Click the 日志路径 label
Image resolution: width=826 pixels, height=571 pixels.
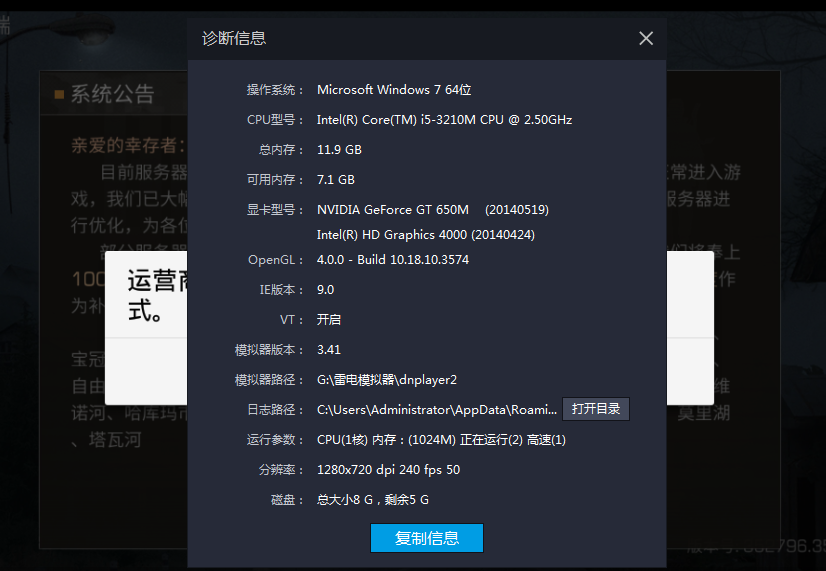(x=275, y=410)
